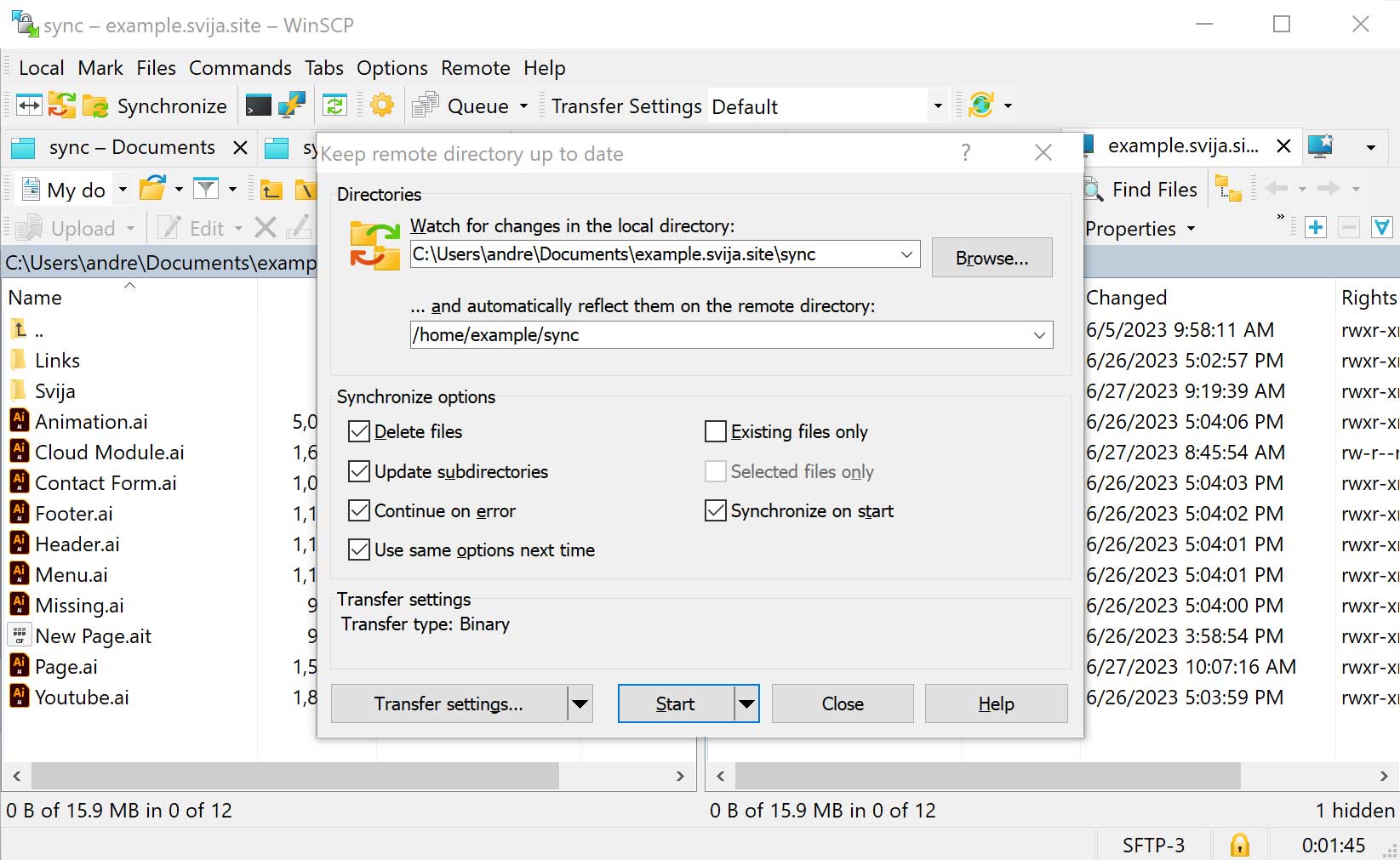
Task: Open the Start button dropdown arrow
Action: coord(746,704)
